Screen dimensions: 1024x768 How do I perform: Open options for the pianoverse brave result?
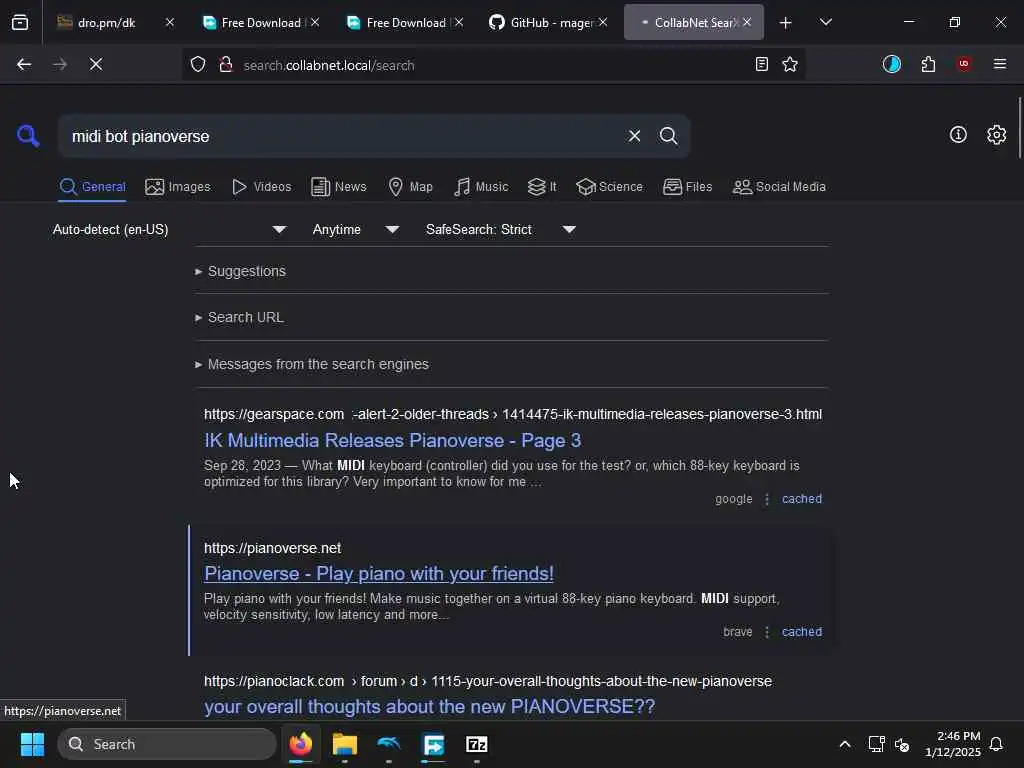(767, 632)
